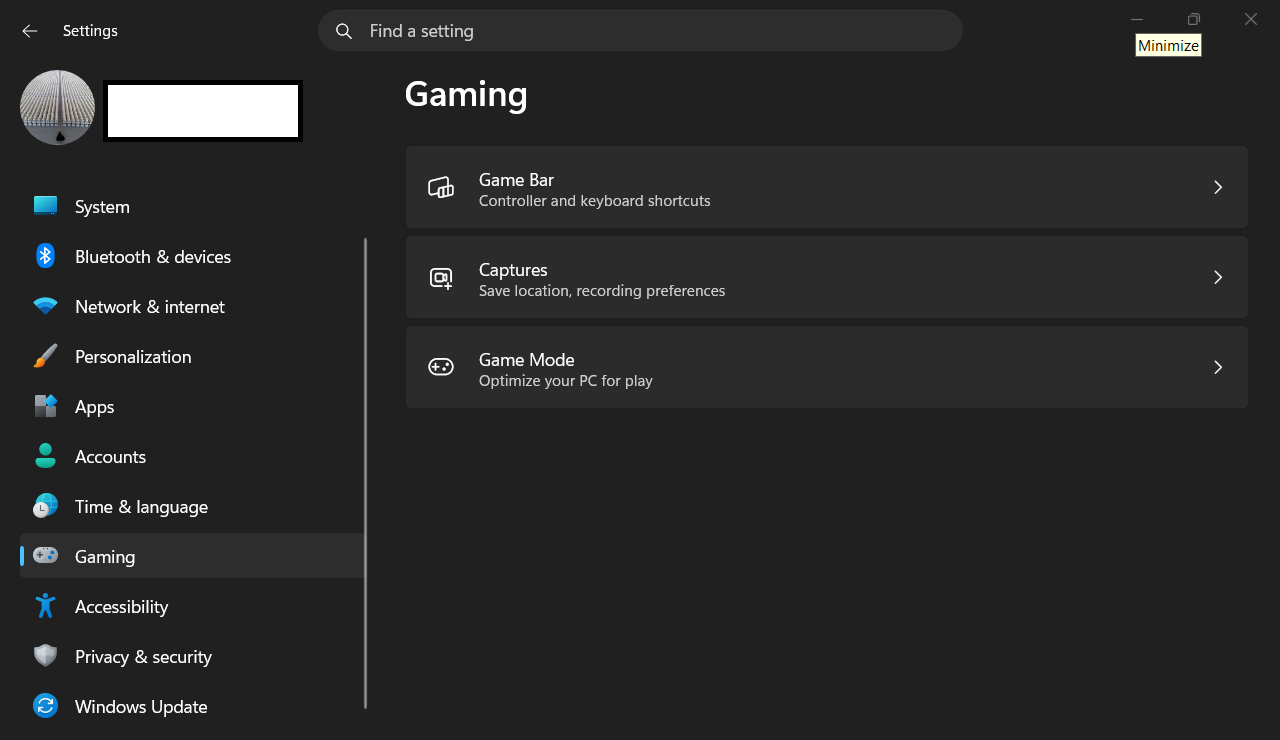This screenshot has width=1280, height=740.
Task: Open Apps settings category
Action: 192,406
